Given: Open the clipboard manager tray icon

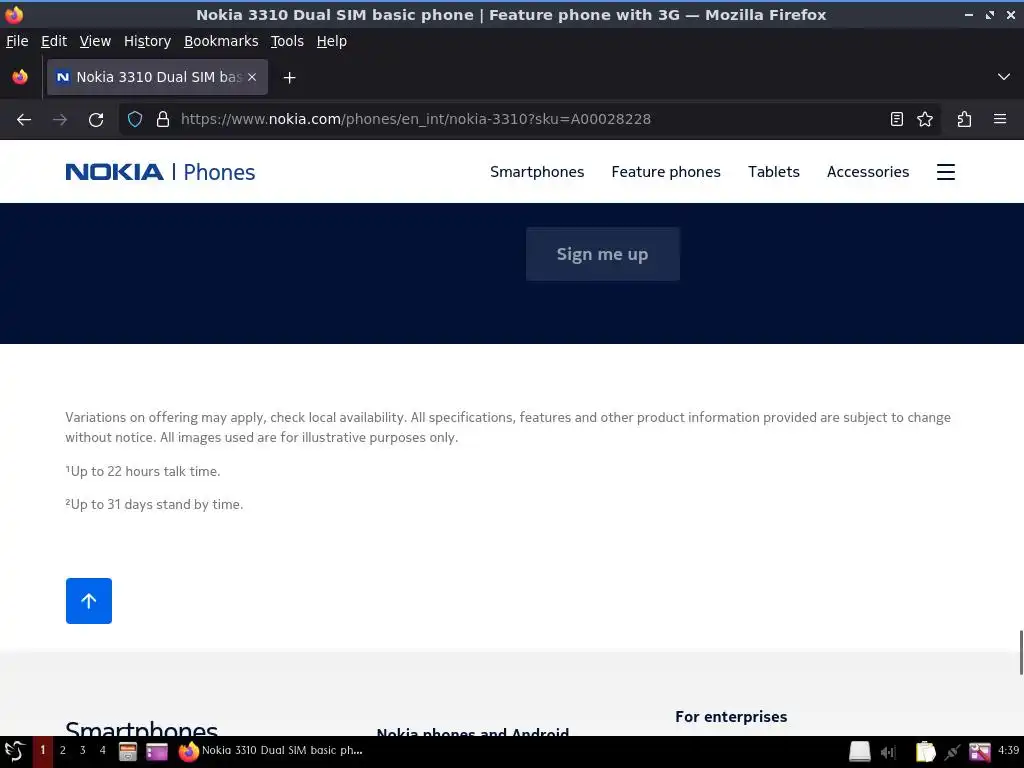Looking at the screenshot, I should (925, 752).
